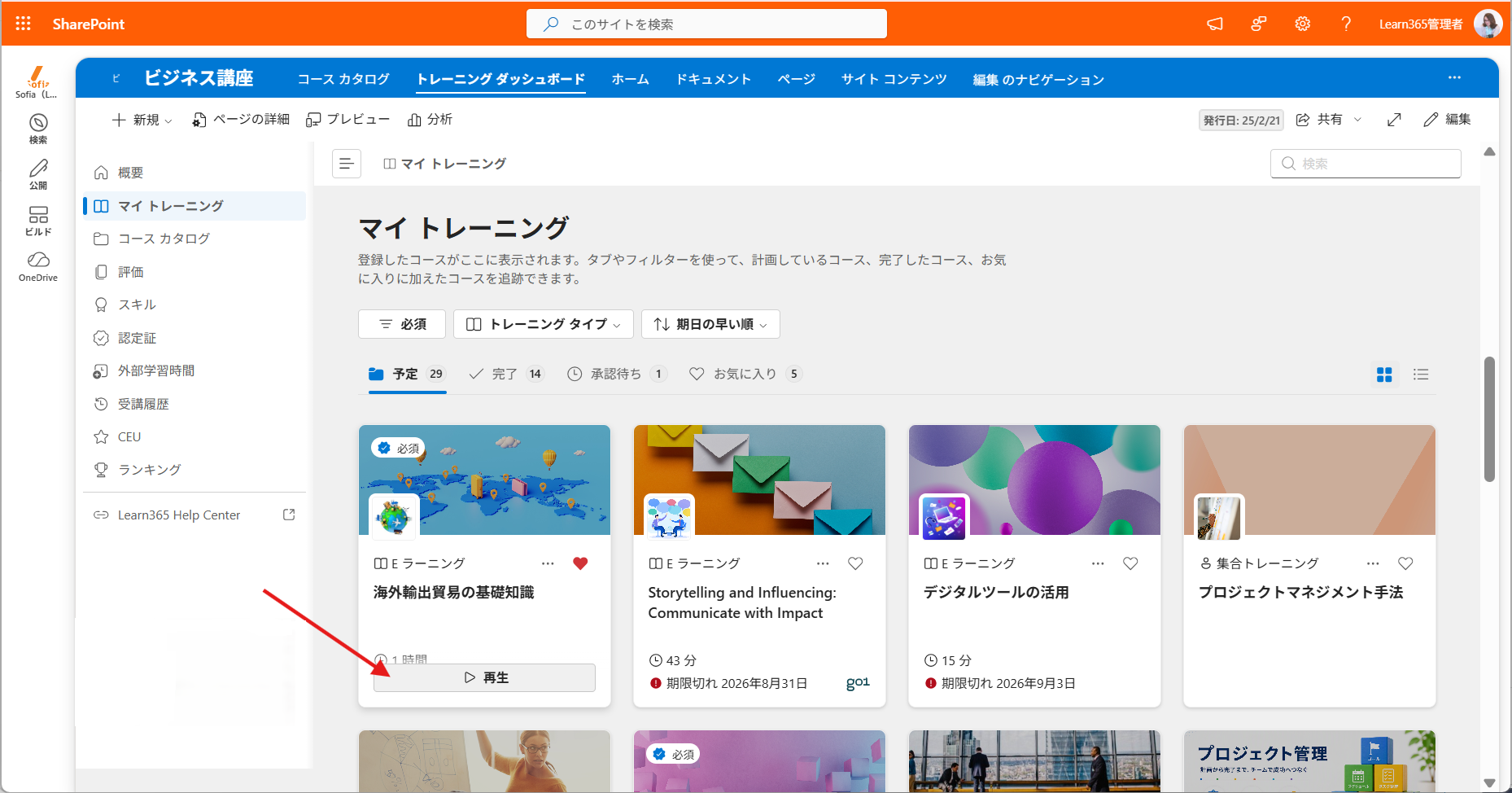
Task: Open more options on 海外輸出貿易の基礎知識 card
Action: (x=548, y=563)
